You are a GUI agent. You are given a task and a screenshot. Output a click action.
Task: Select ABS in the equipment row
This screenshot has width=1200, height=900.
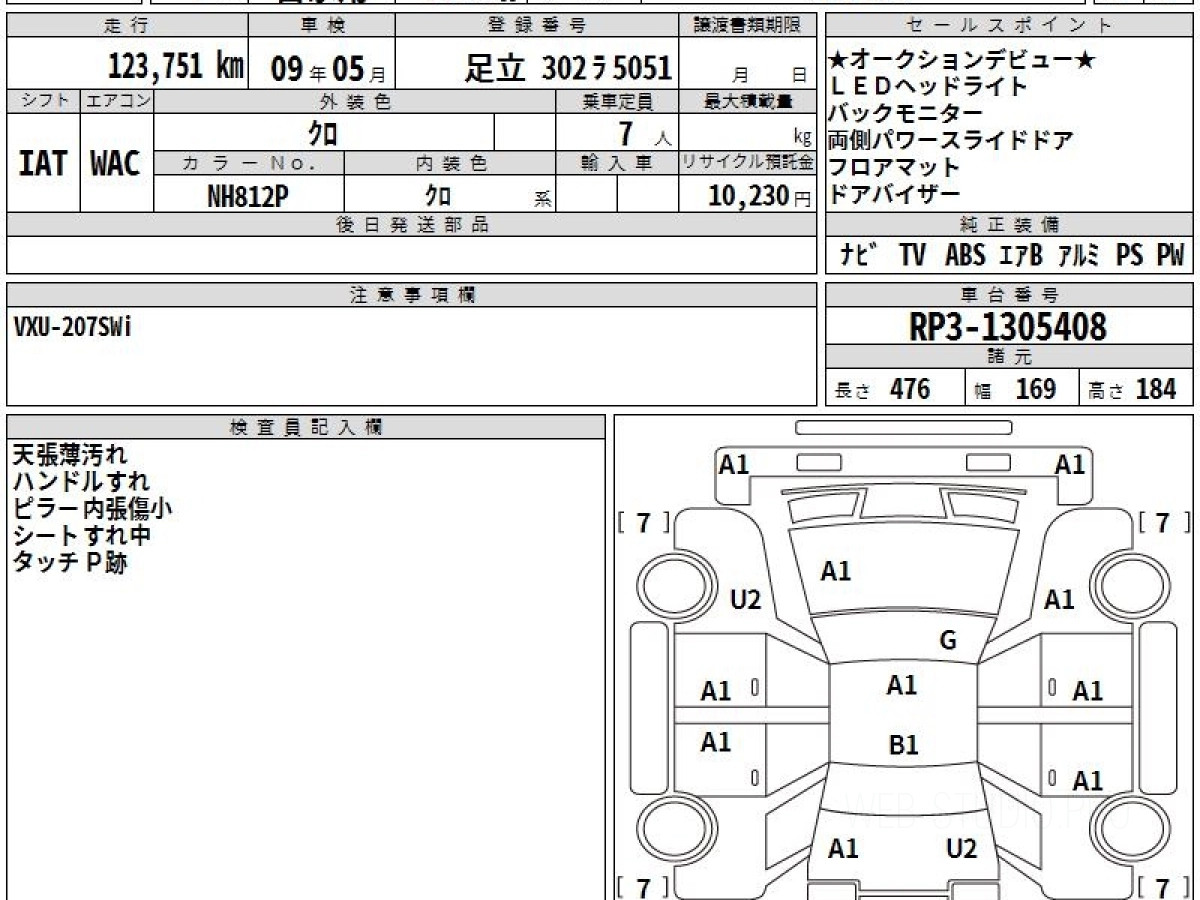(x=965, y=255)
